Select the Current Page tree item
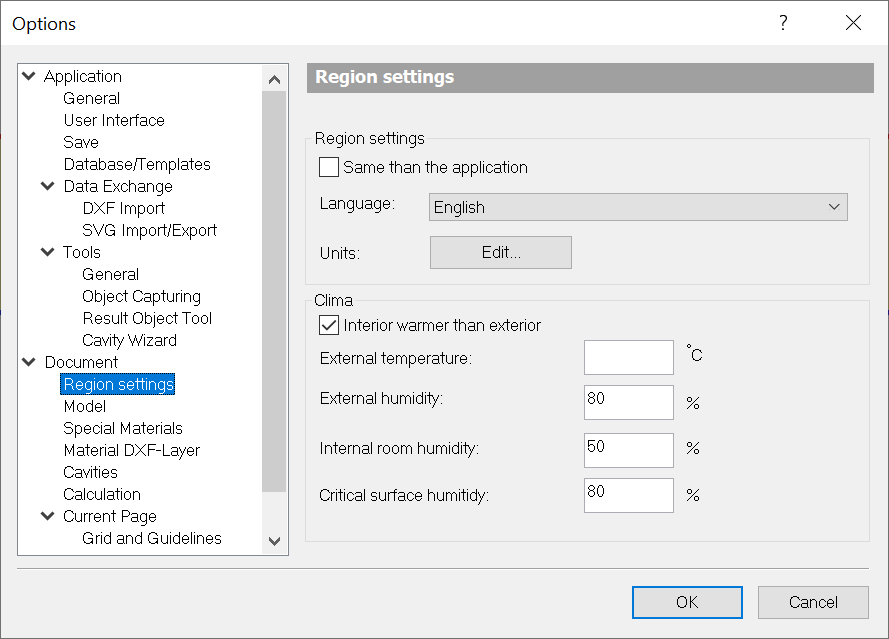 (x=110, y=516)
